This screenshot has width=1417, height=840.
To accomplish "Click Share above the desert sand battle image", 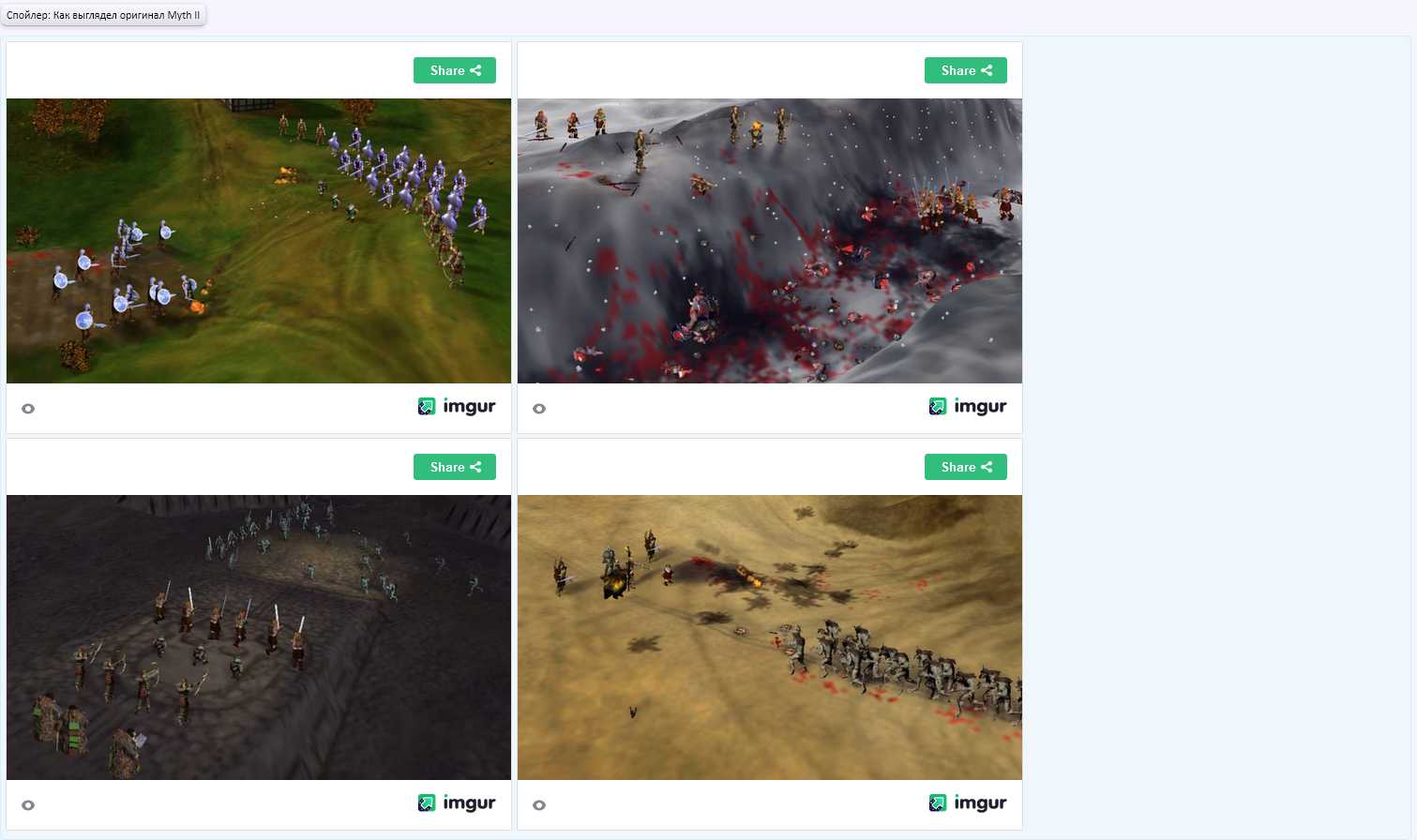I will [966, 467].
